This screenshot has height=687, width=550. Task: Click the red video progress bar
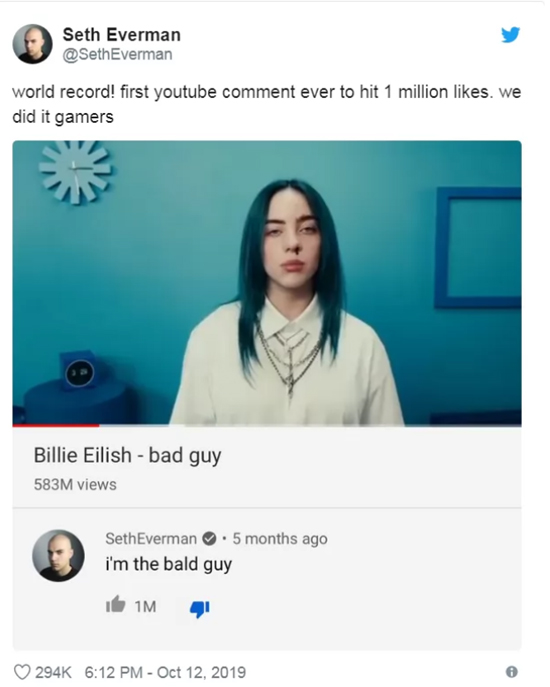pyautogui.click(x=56, y=425)
